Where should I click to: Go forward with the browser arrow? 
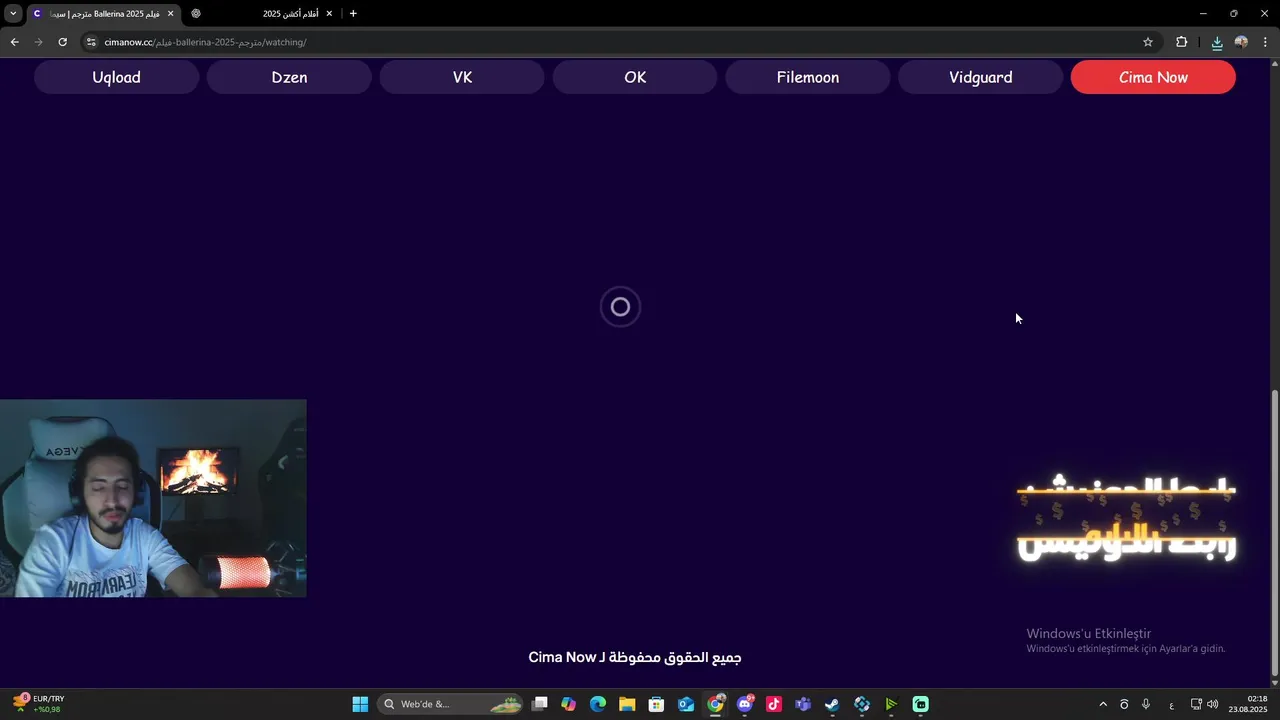38,42
